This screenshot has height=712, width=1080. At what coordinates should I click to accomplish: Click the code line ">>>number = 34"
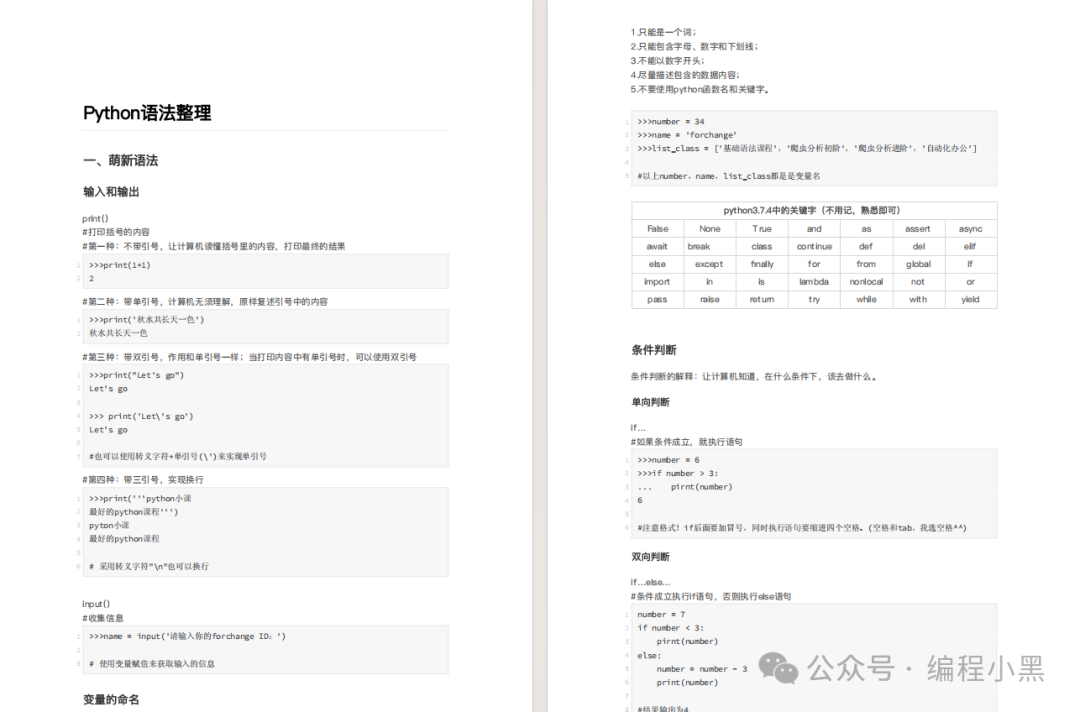point(671,121)
